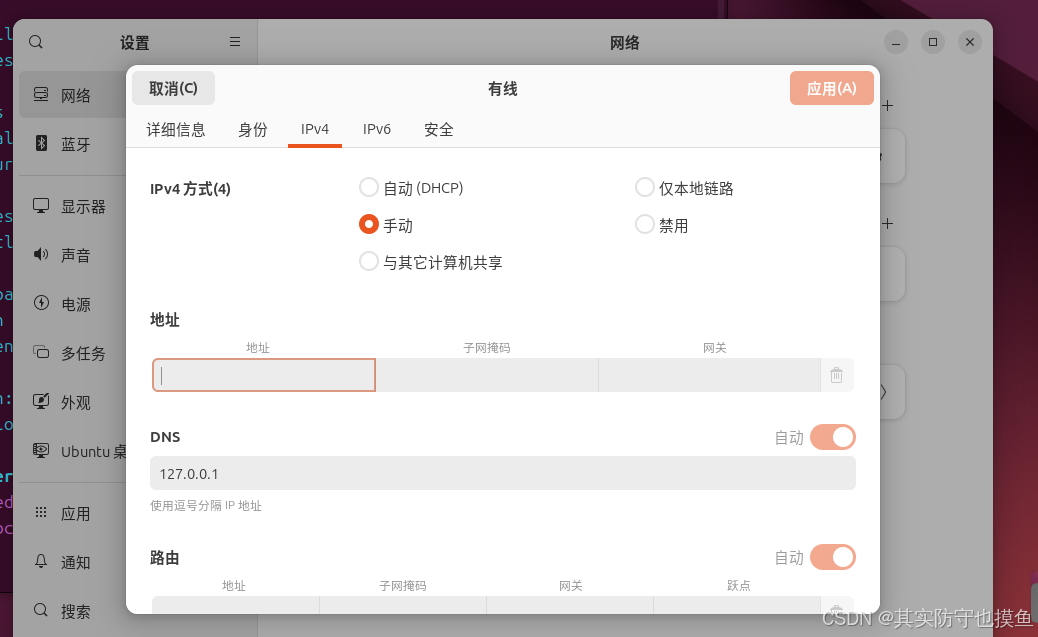Select the 手动 (Manual) radio option
The height and width of the screenshot is (637, 1038).
click(x=368, y=224)
